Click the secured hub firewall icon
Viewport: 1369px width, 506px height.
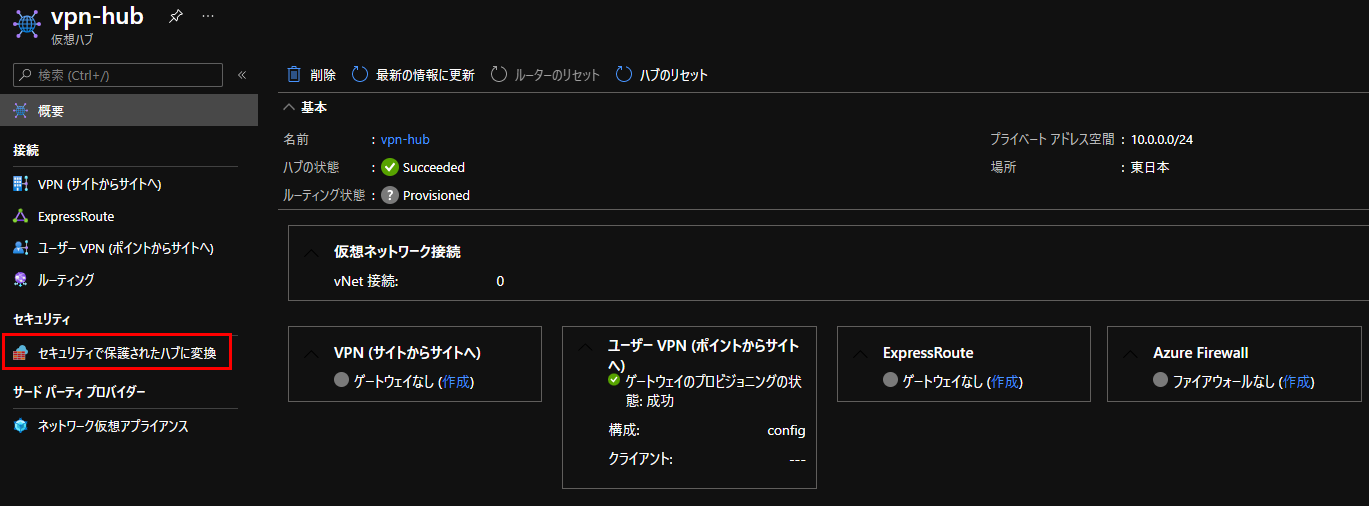click(20, 353)
